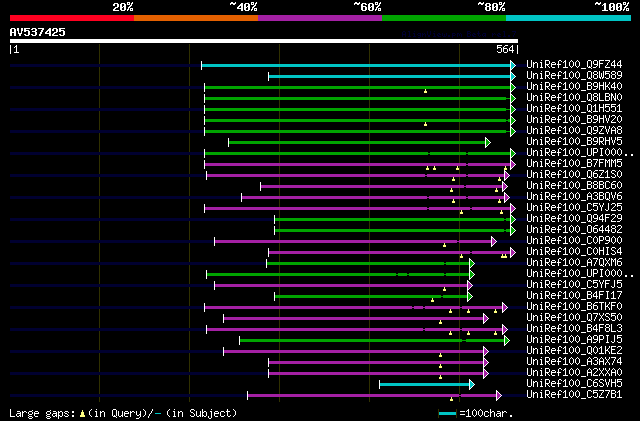The image size is (640, 421).
Task: Click the green arrowhead ending the A9PIJ5 alignment
Action: pyautogui.click(x=507, y=340)
